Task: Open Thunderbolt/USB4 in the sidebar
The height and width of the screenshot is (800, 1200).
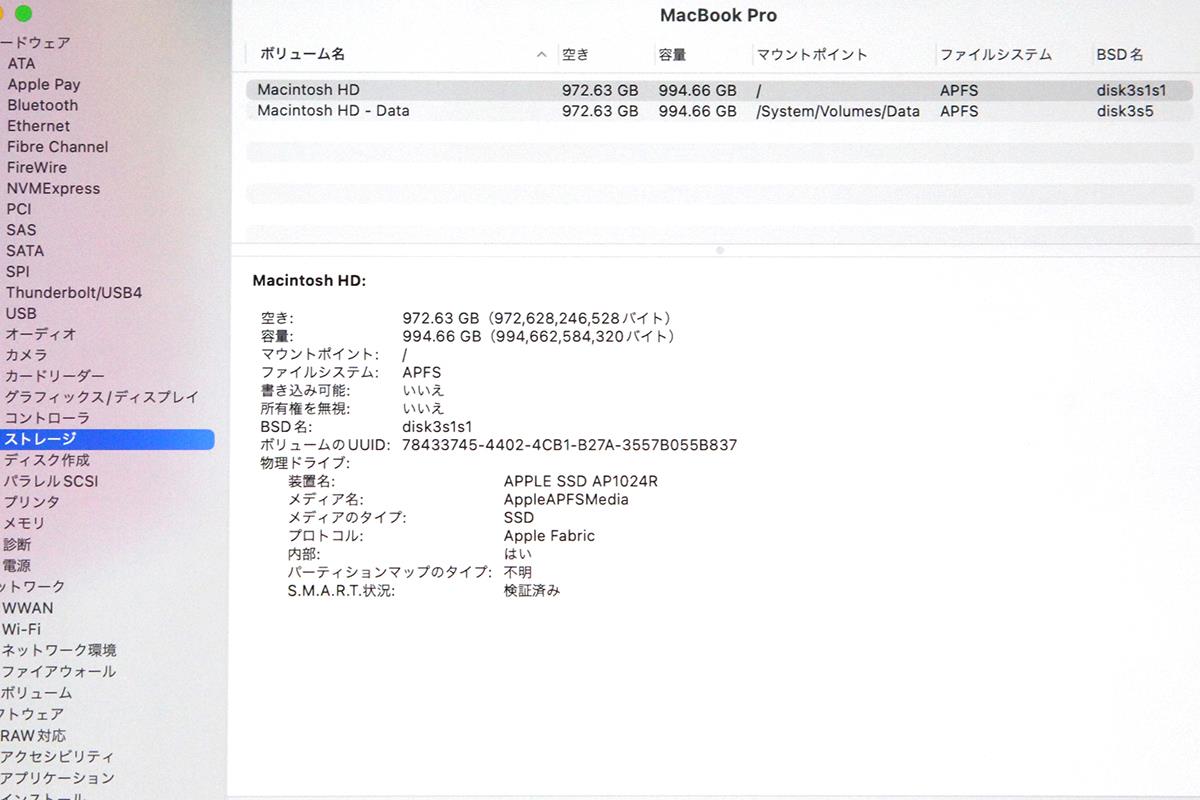Action: point(74,293)
